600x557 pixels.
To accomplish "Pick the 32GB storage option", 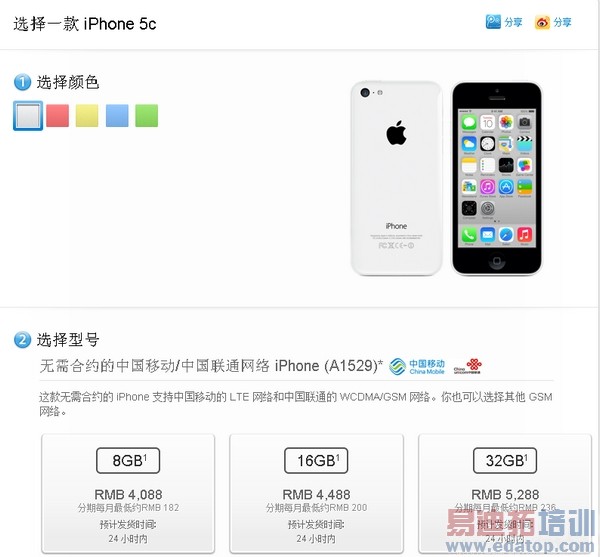I will pyautogui.click(x=505, y=461).
